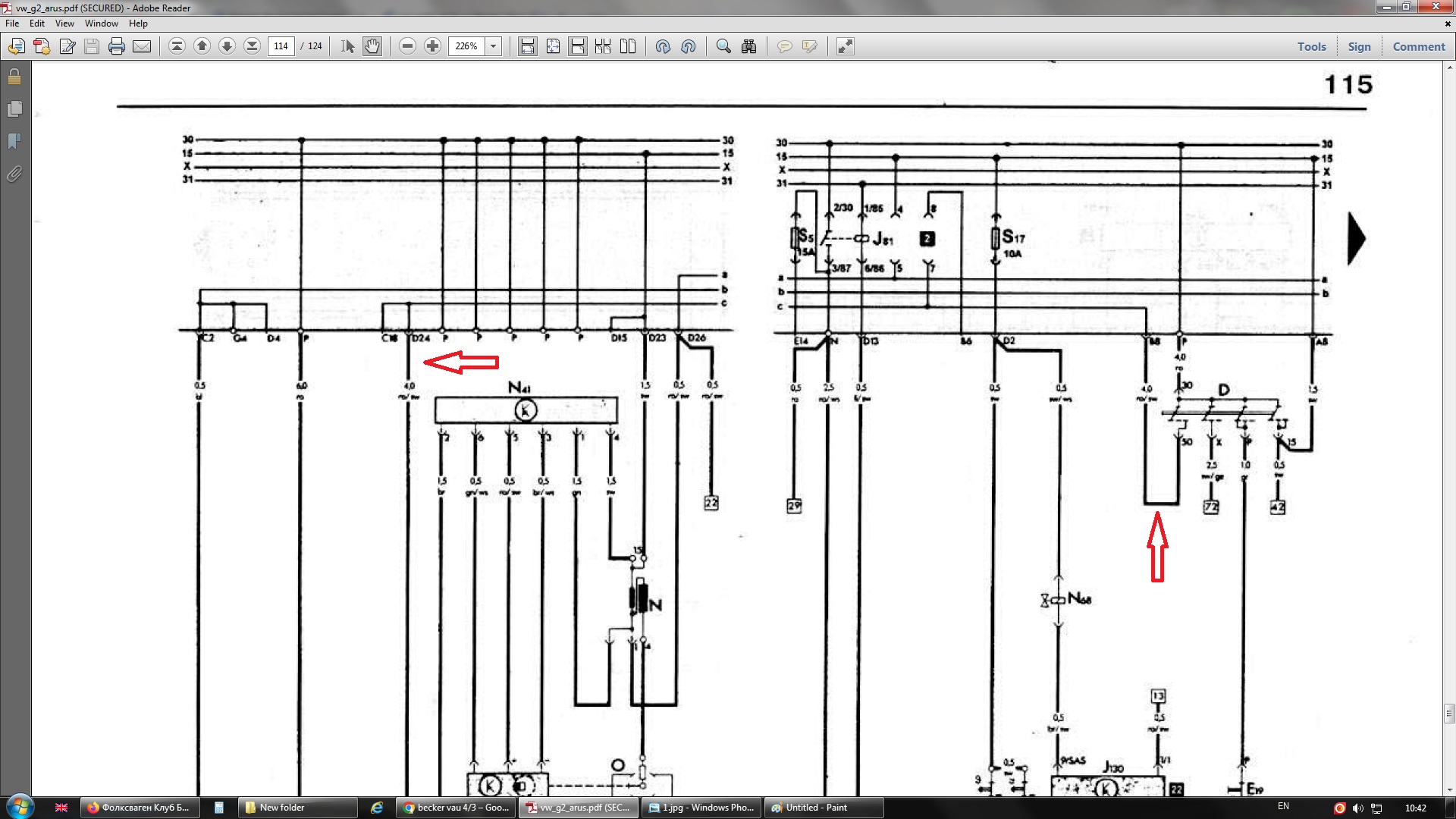Click the Zoom out minus button
The image size is (1456, 819).
407,46
